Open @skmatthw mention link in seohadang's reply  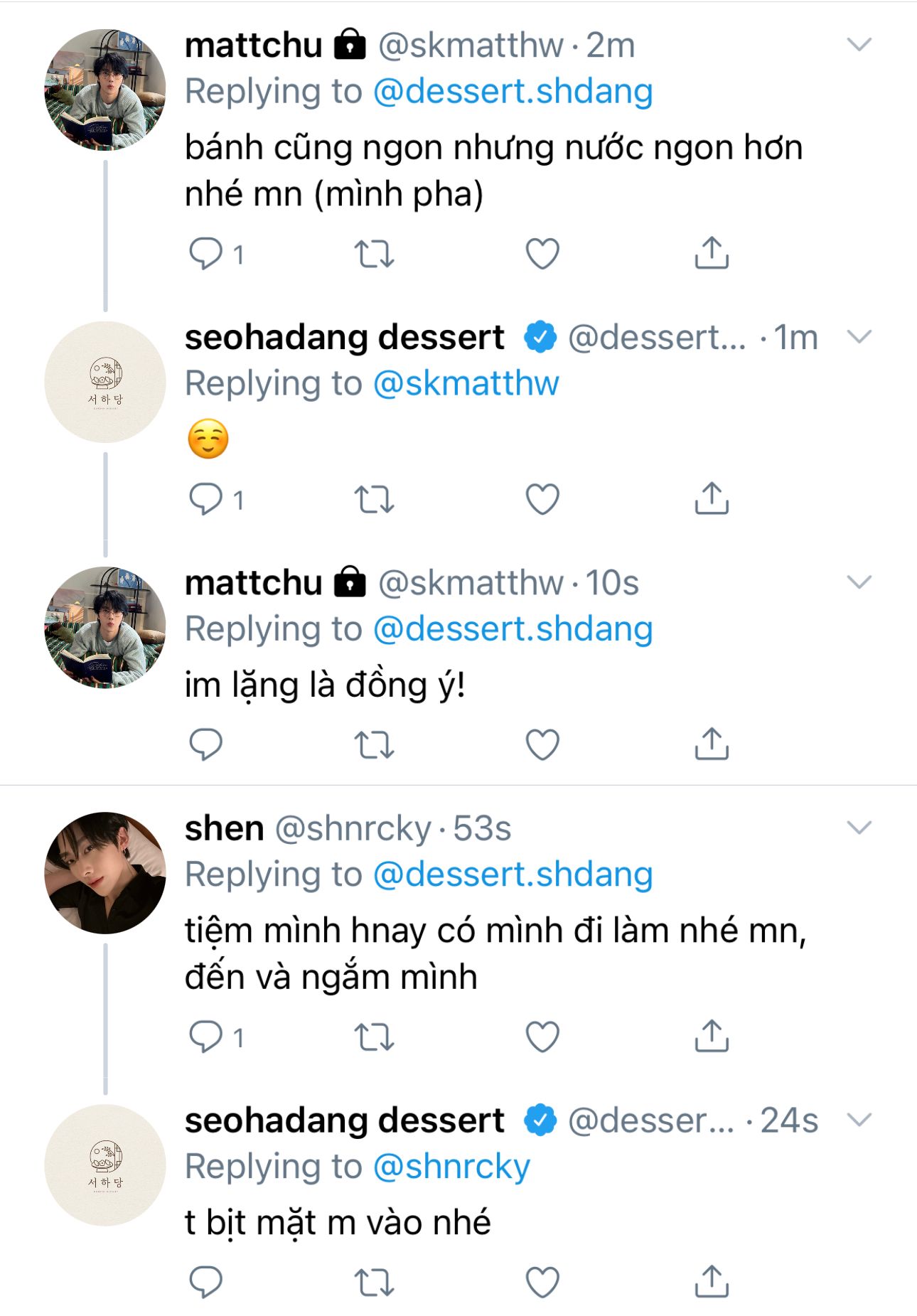click(x=466, y=384)
